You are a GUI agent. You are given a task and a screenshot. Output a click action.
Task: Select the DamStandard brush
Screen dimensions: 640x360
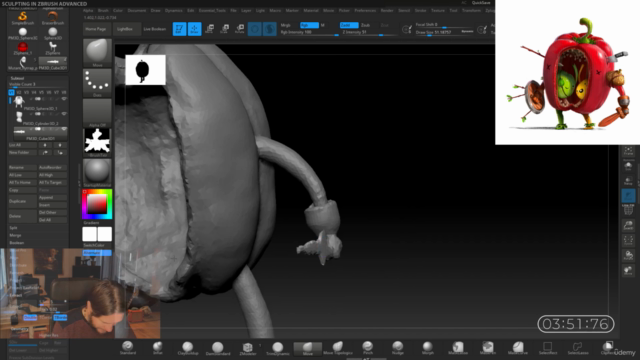click(218, 348)
